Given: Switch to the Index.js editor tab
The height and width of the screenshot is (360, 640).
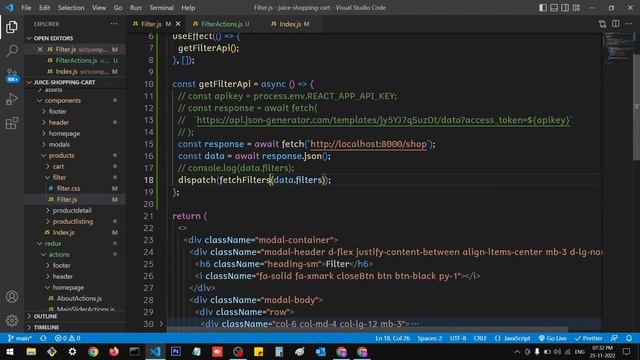Looking at the screenshot, I should (x=291, y=24).
